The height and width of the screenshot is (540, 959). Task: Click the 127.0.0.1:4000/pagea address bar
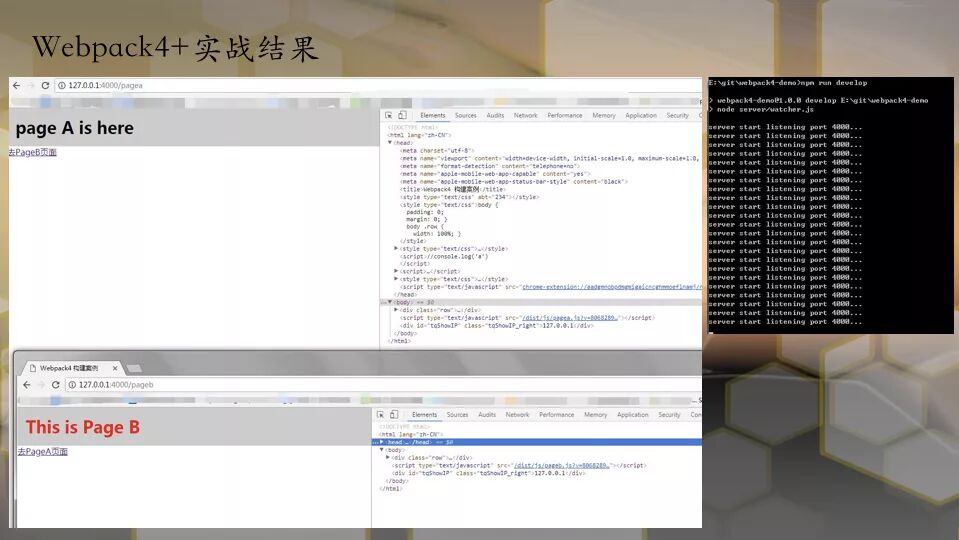point(377,86)
